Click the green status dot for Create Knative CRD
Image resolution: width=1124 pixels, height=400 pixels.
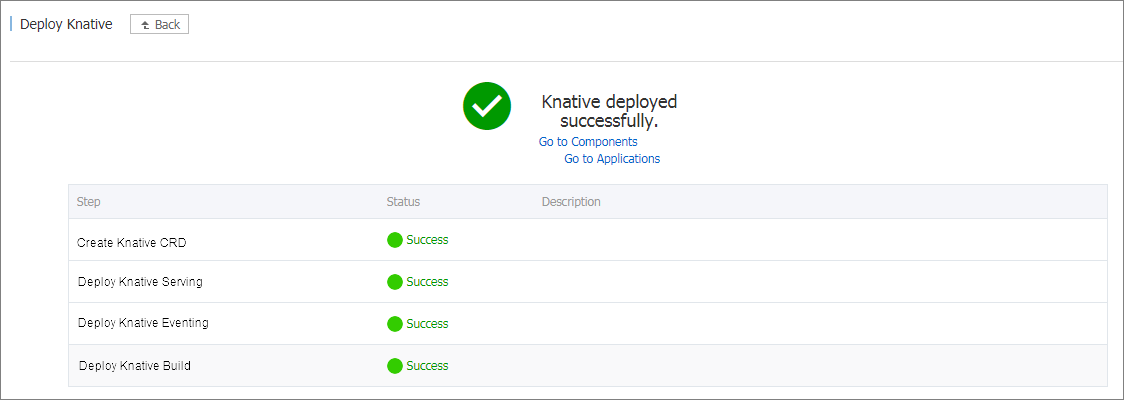click(394, 240)
